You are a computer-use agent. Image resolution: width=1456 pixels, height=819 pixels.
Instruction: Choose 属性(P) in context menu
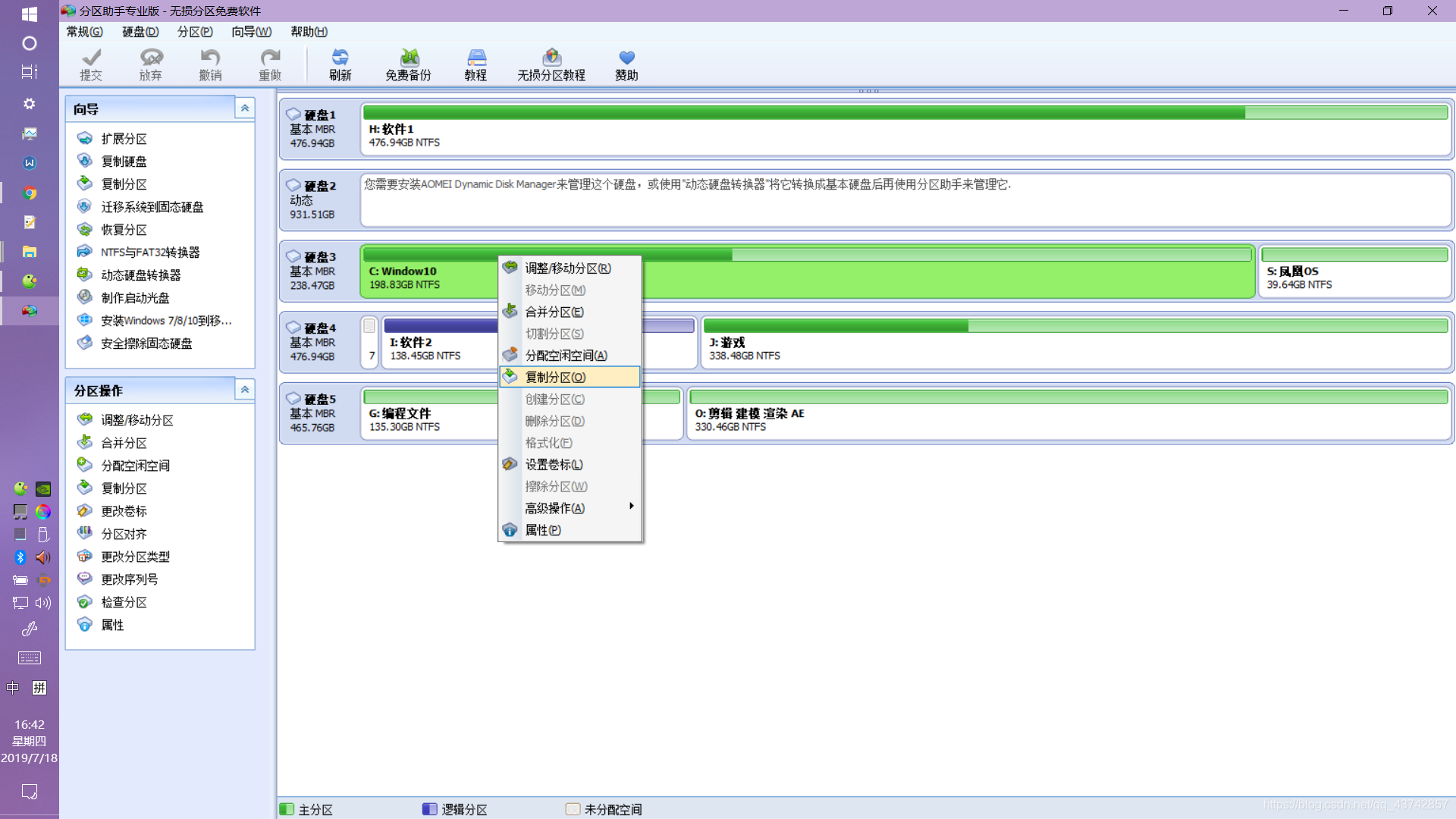click(570, 530)
